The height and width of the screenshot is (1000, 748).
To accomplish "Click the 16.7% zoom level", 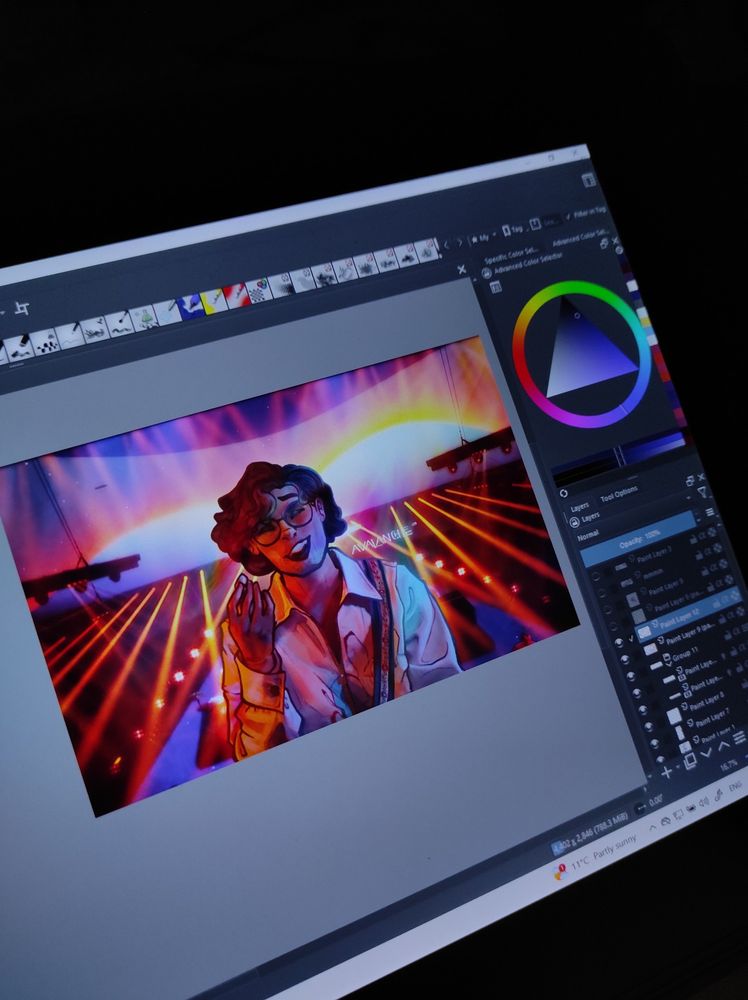I will pyautogui.click(x=728, y=763).
